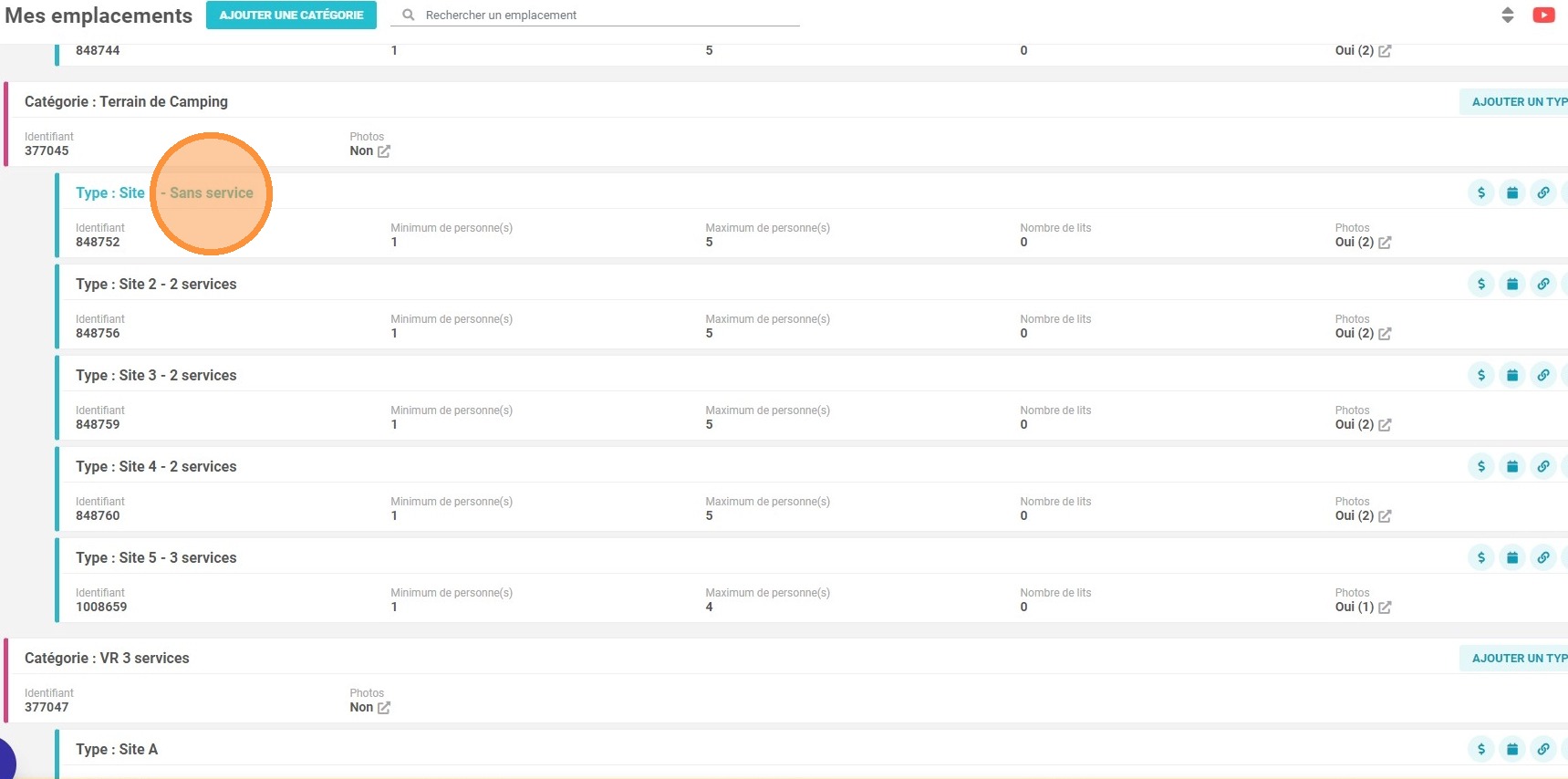Open pricing for Site 5 - 3 services

click(1481, 557)
